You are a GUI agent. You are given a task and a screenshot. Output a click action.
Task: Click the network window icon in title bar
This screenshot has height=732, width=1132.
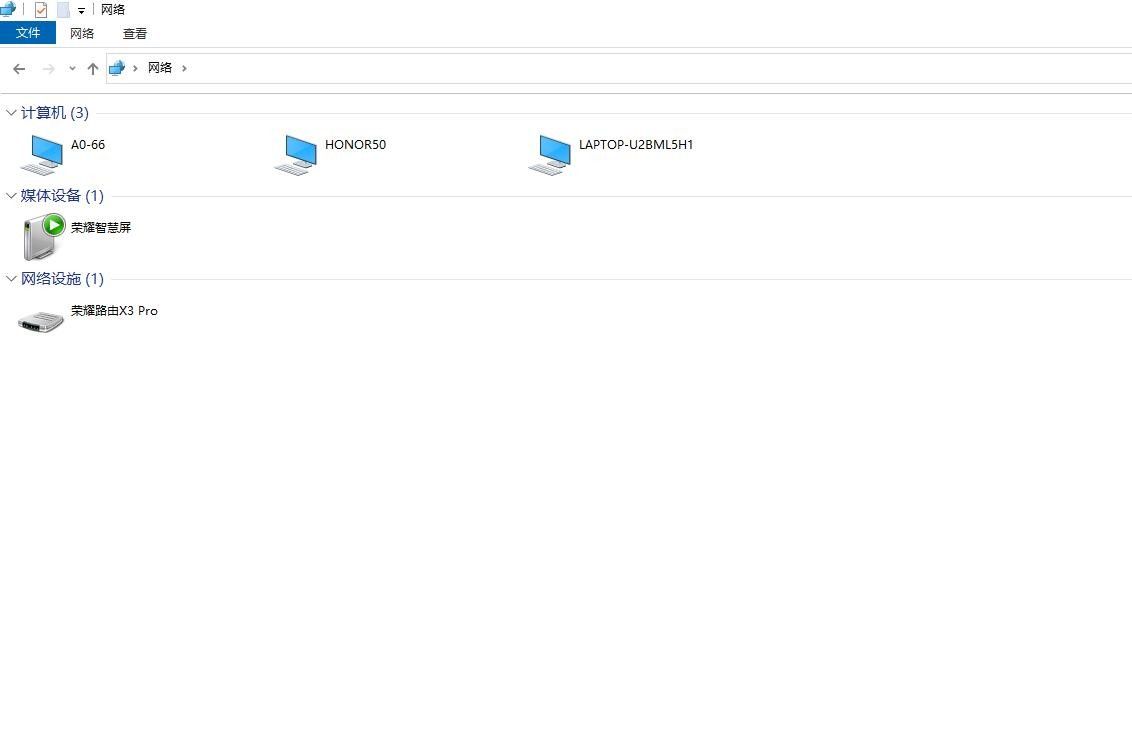pos(8,9)
